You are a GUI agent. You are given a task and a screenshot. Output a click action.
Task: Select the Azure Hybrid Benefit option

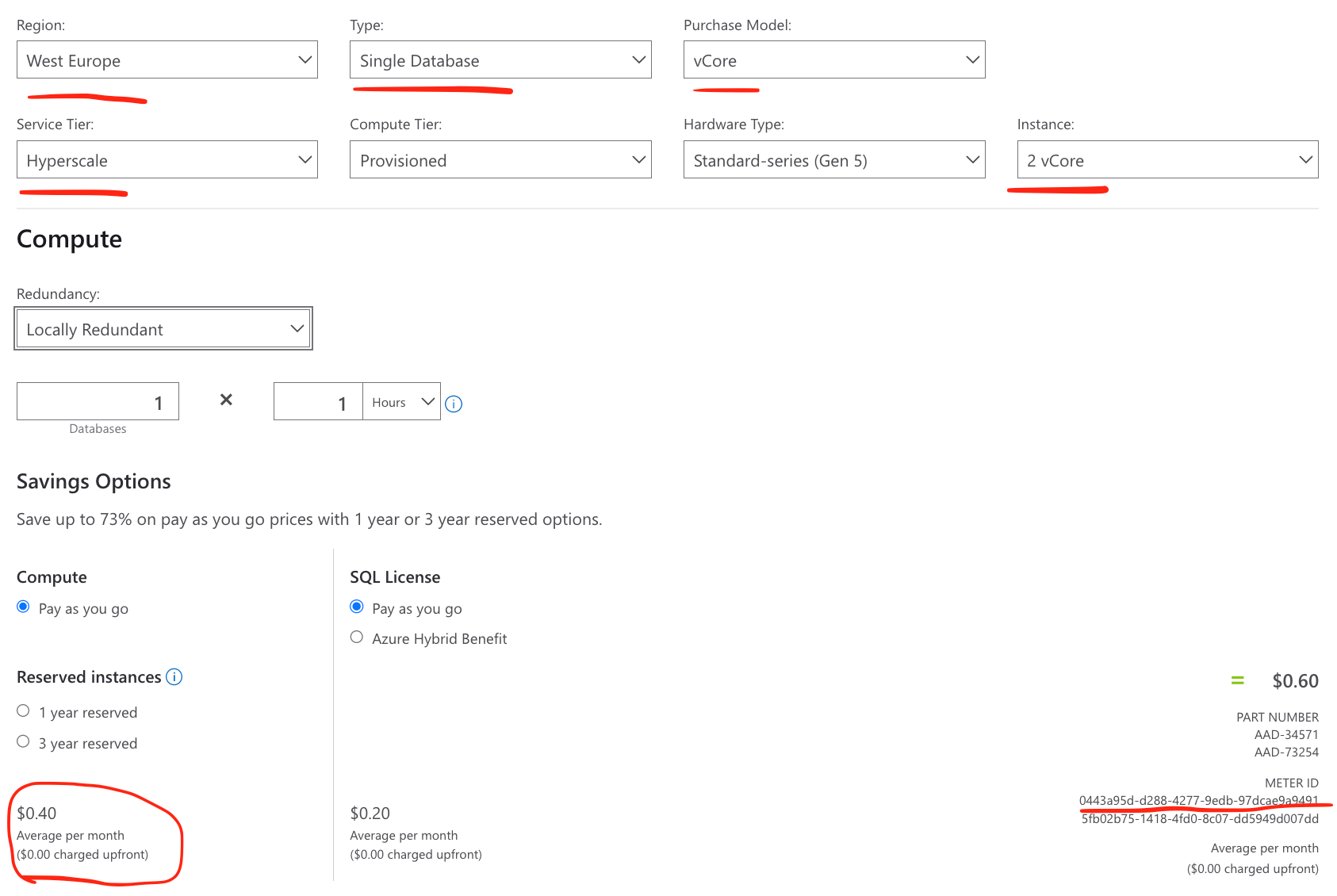point(357,638)
